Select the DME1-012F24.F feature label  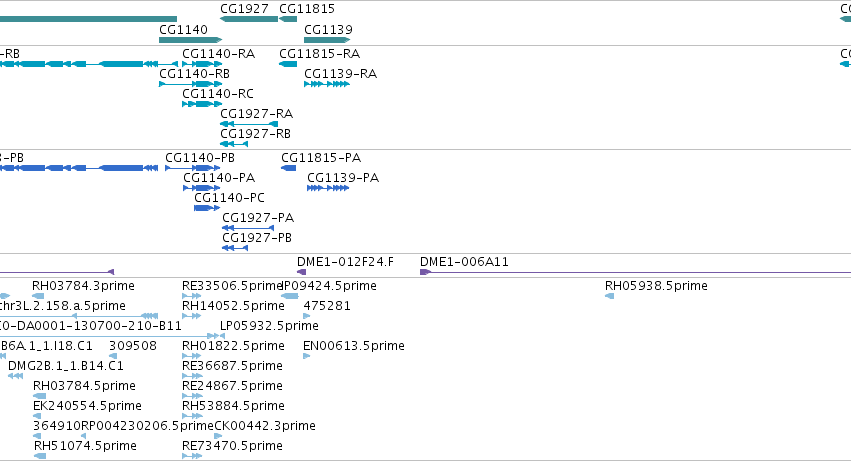(x=345, y=262)
